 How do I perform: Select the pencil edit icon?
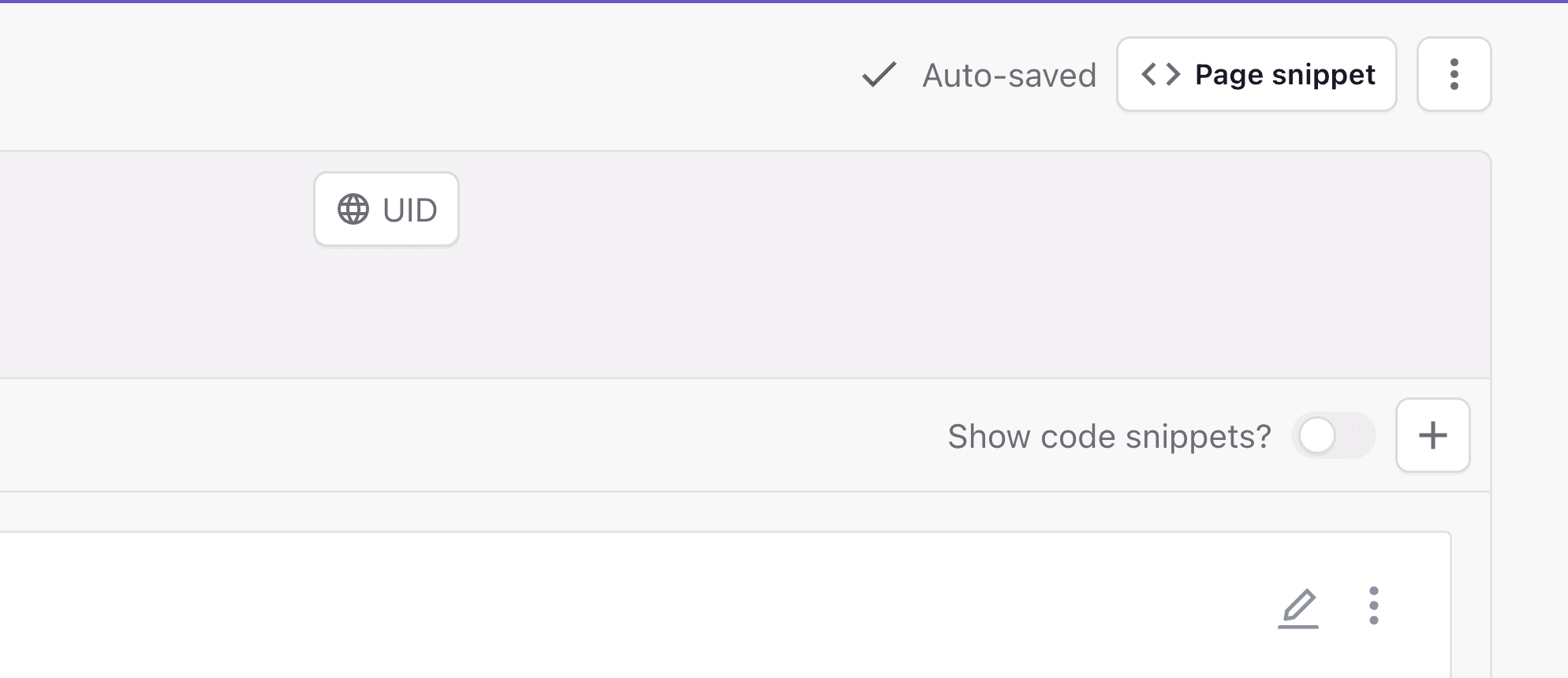(1299, 605)
